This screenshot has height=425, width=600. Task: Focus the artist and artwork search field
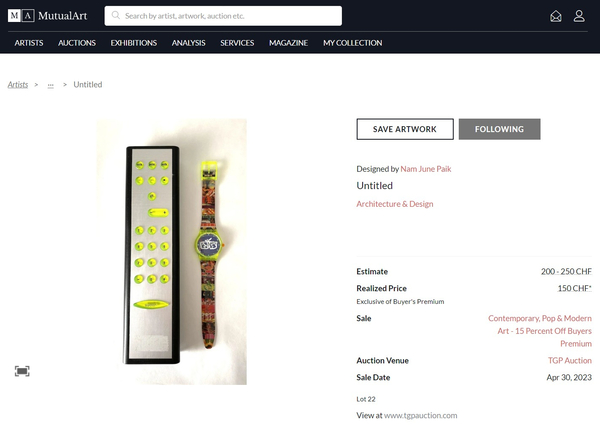click(x=223, y=16)
